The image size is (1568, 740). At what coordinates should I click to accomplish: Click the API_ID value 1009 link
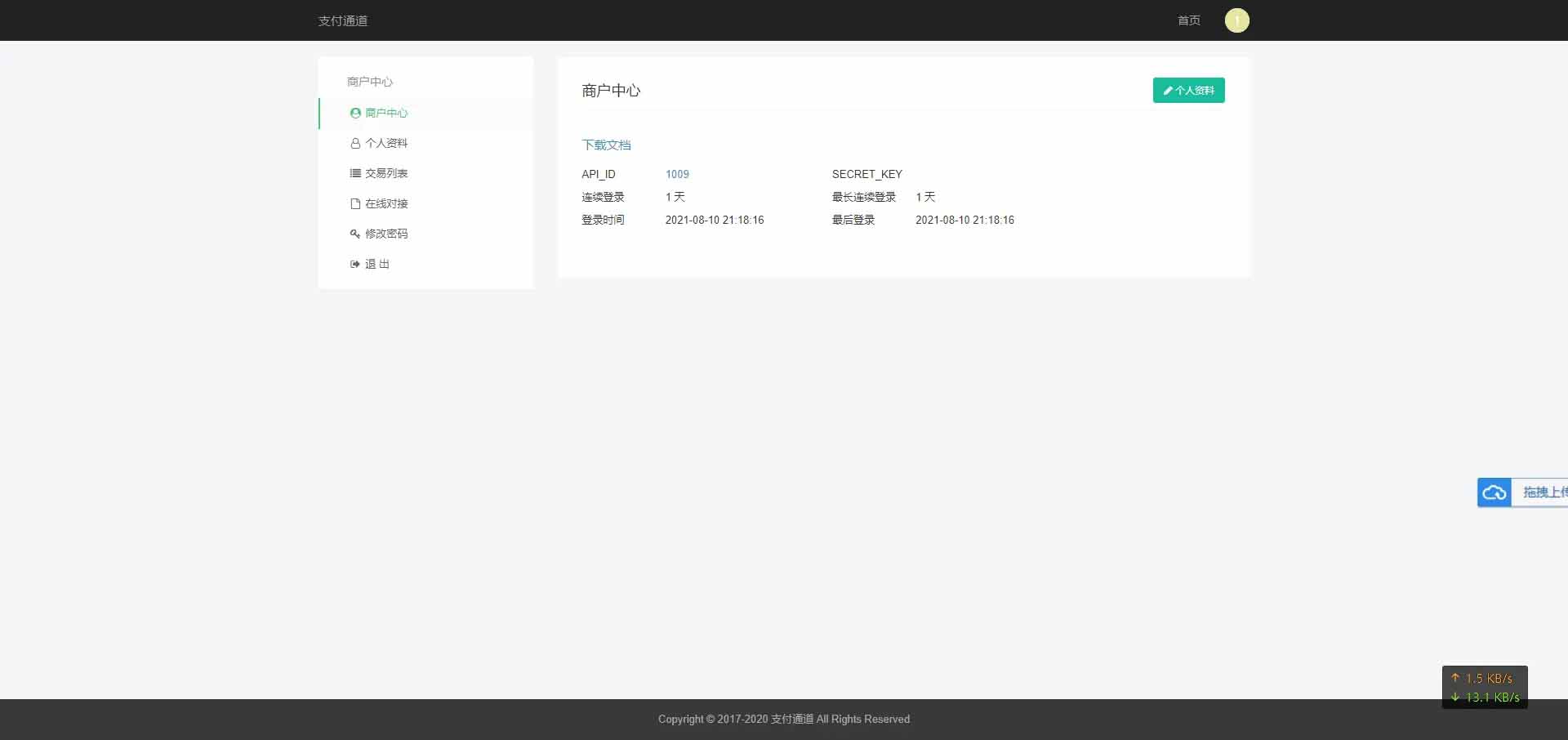(678, 174)
